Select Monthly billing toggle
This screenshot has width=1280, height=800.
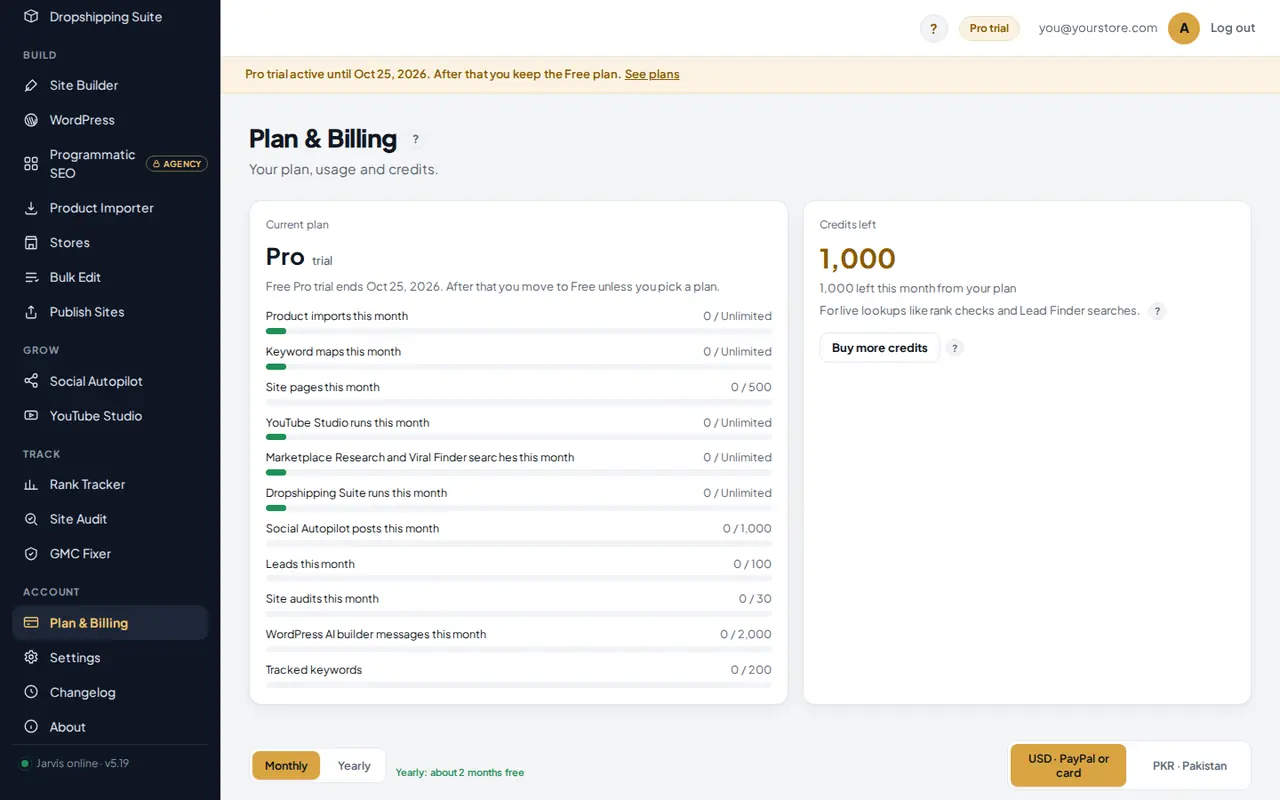(x=286, y=766)
